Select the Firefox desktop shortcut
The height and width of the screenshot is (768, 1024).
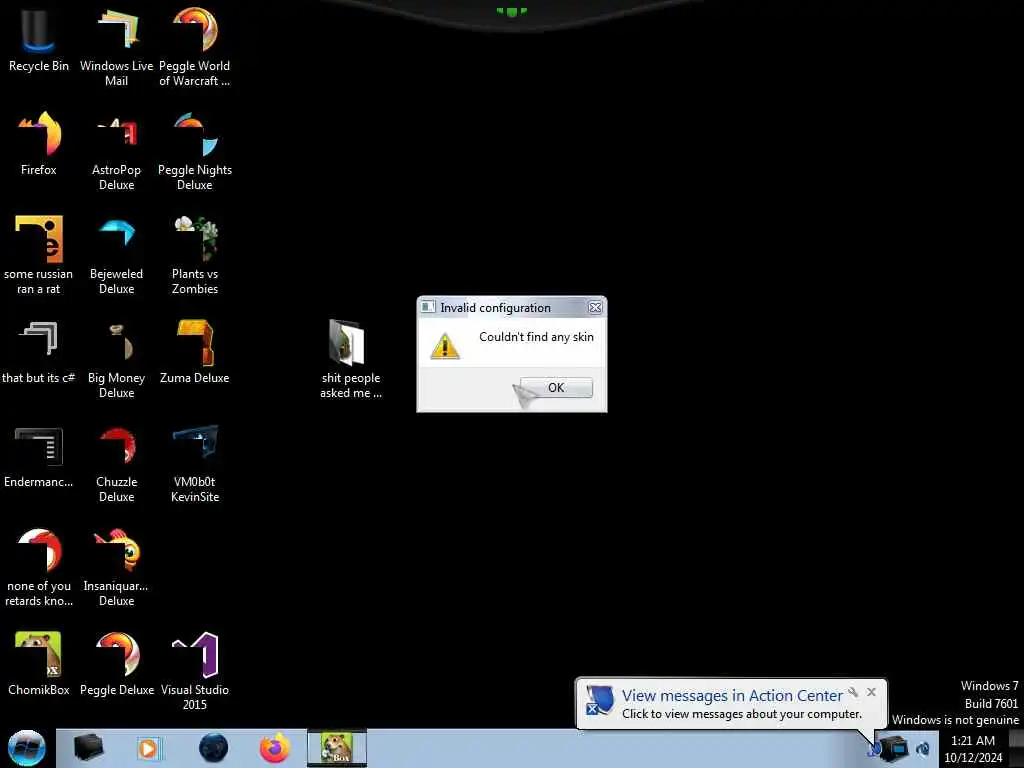point(39,144)
